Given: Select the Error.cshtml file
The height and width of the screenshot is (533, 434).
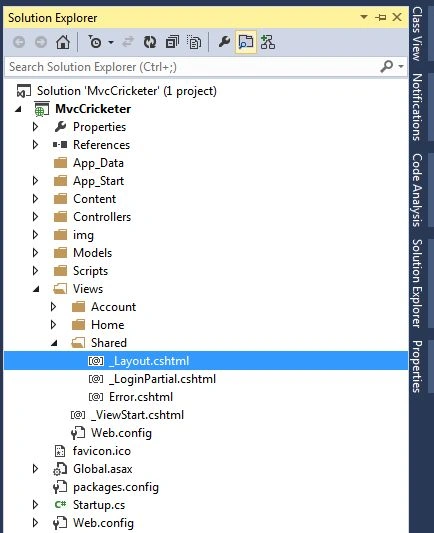Looking at the screenshot, I should tap(141, 397).
